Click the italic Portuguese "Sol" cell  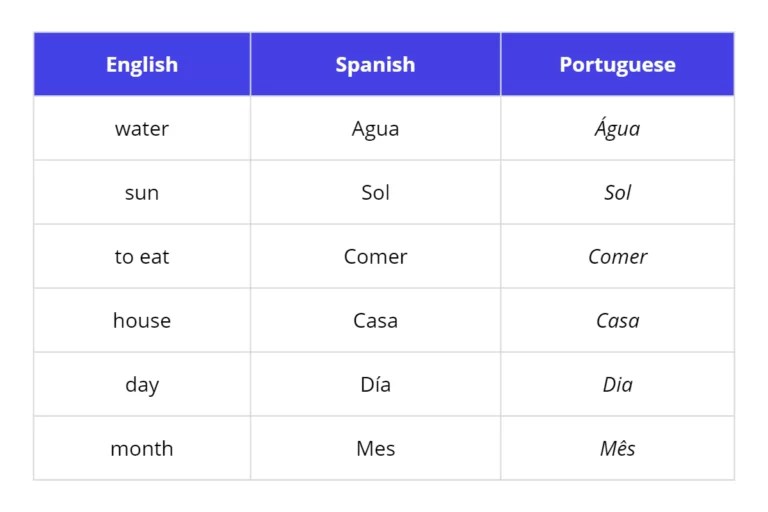click(x=617, y=193)
